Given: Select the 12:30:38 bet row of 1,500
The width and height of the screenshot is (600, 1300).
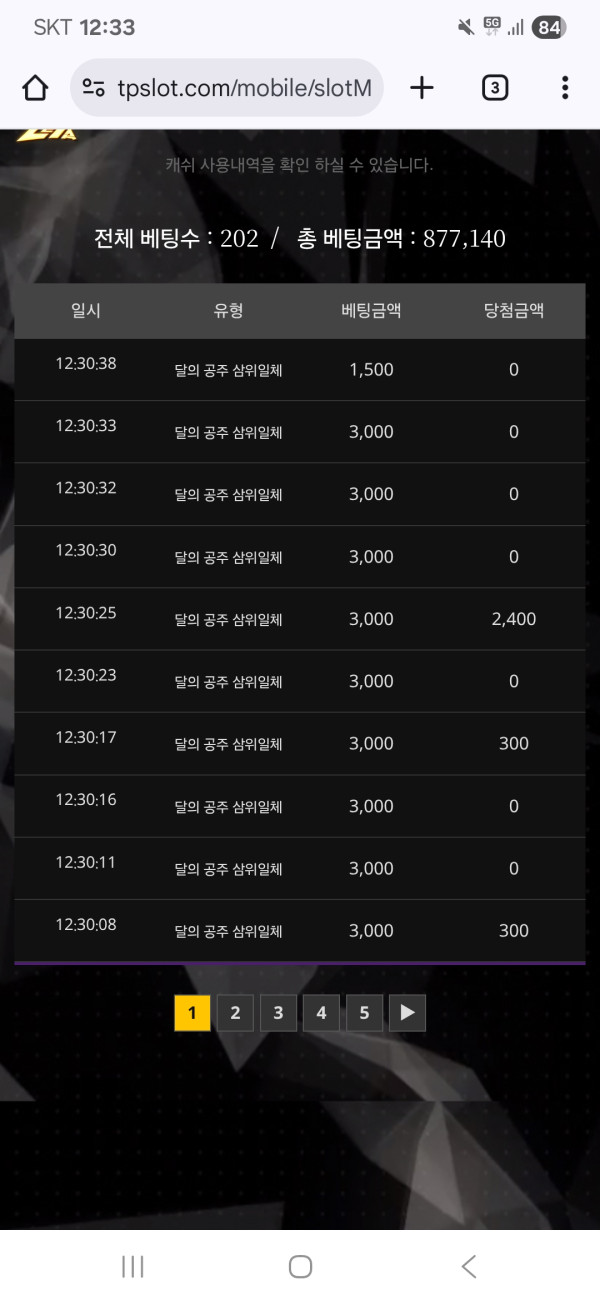Looking at the screenshot, I should pos(300,369).
